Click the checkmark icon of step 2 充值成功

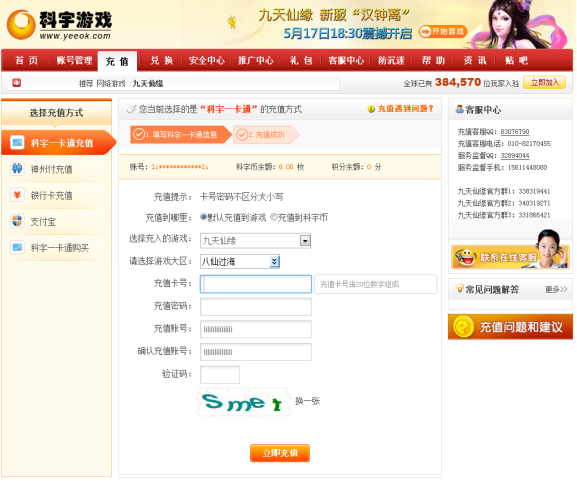click(x=242, y=135)
